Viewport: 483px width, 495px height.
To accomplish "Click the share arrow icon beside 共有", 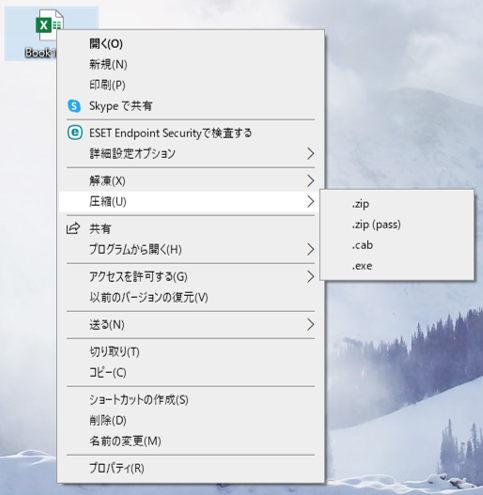I will tap(73, 229).
